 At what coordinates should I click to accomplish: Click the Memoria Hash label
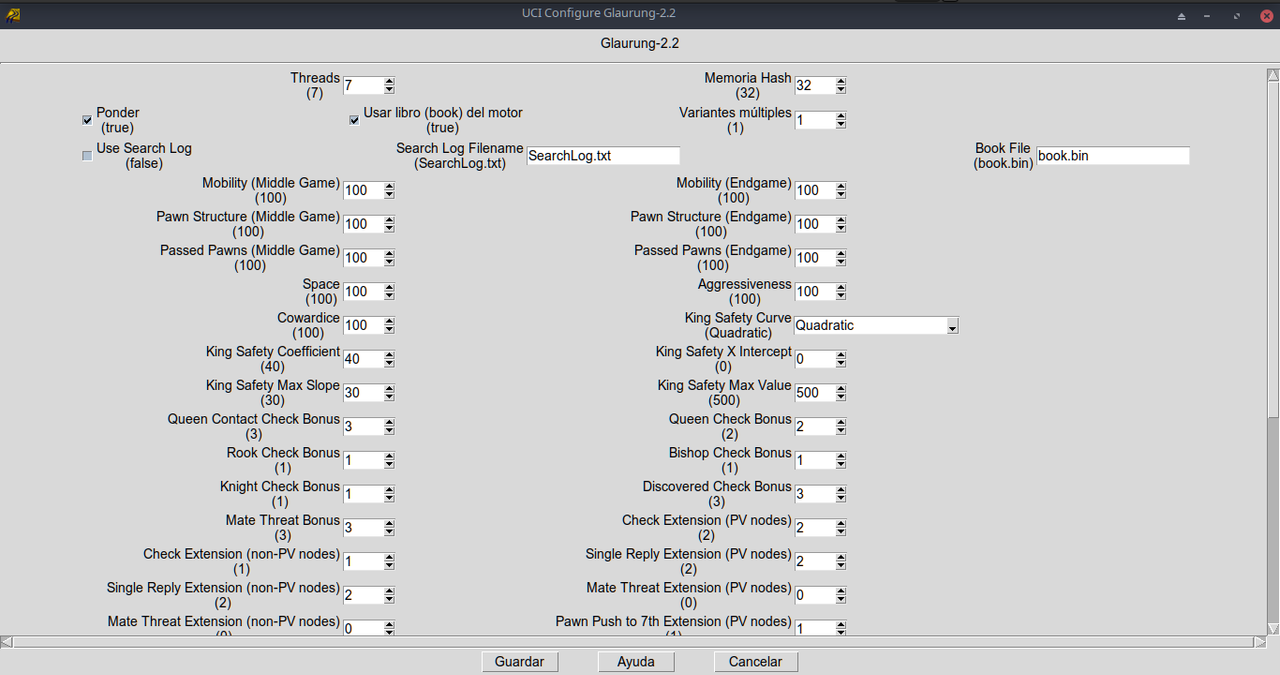point(748,85)
